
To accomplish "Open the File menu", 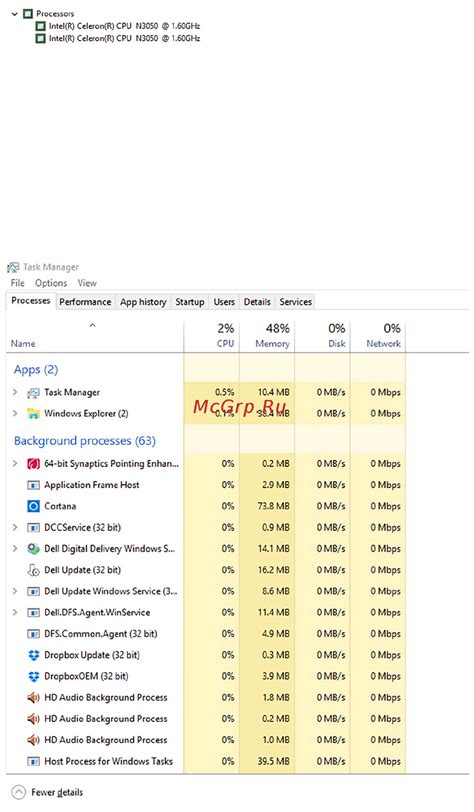I will coord(18,283).
